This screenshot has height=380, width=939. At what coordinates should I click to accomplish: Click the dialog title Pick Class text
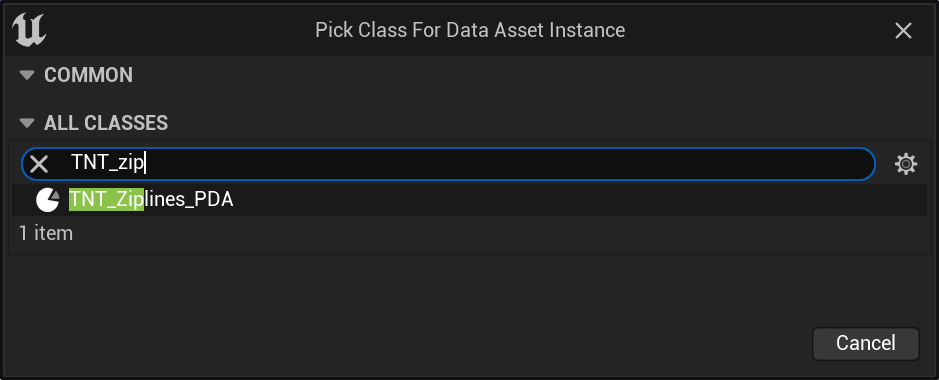coord(470,30)
